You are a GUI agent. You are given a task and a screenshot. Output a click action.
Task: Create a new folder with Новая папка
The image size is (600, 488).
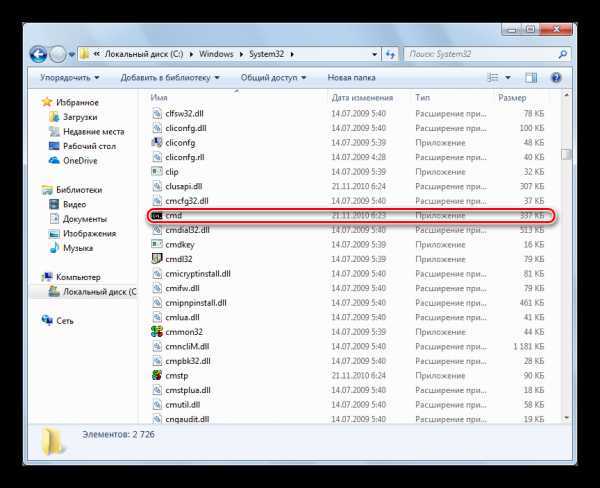coord(351,78)
